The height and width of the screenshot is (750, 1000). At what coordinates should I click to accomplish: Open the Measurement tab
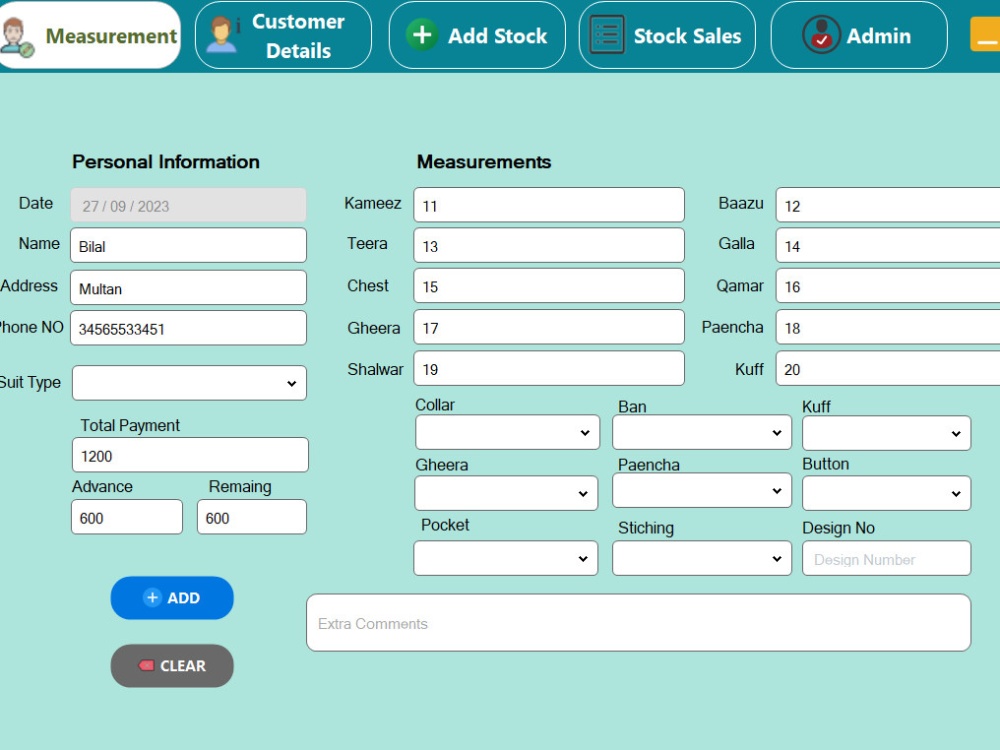(90, 35)
